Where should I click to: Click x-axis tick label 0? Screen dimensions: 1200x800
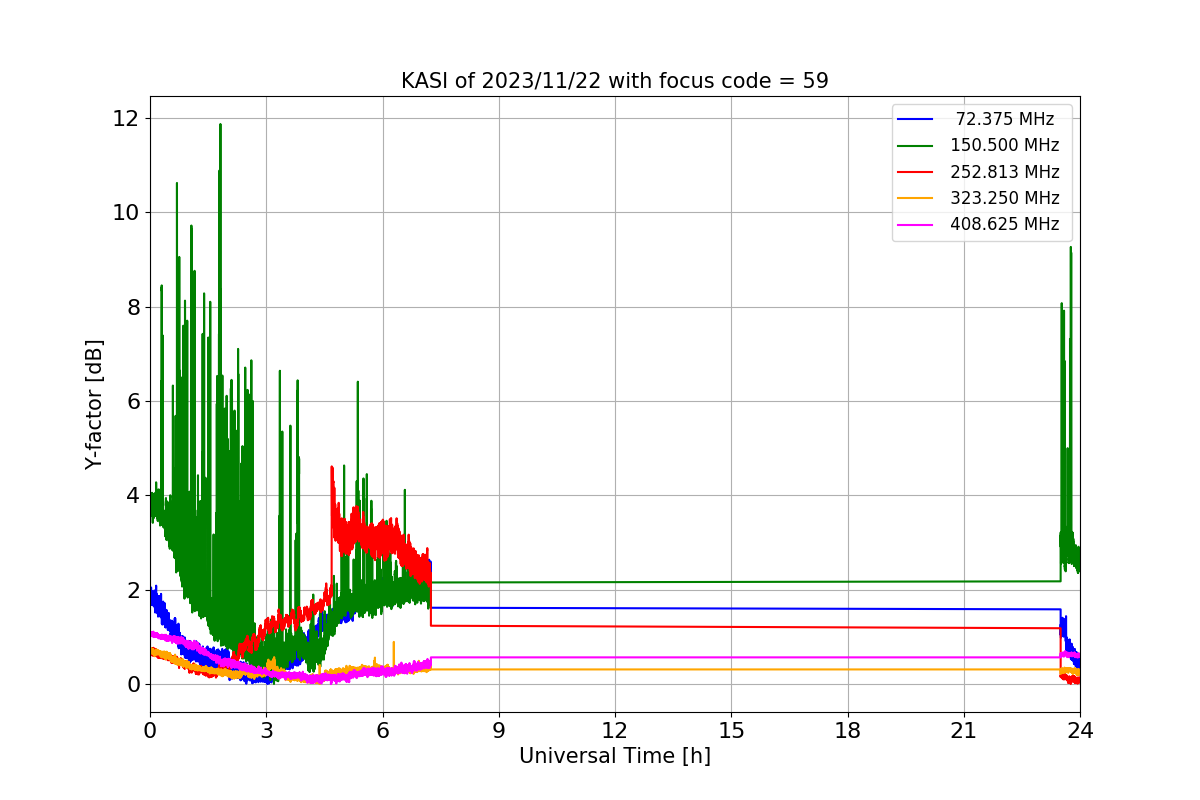coord(150,731)
